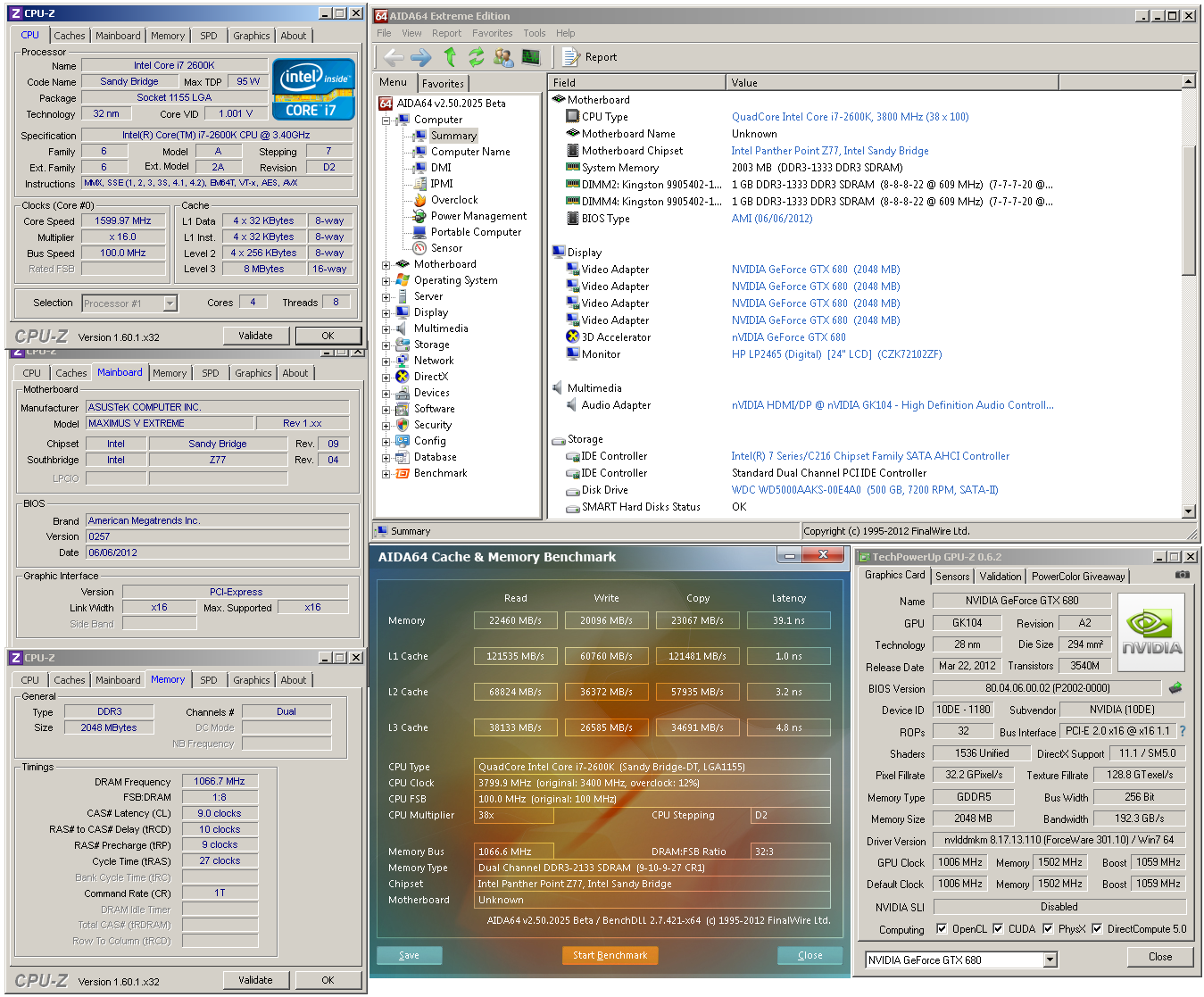This screenshot has height=997, width=1204.
Task: Click the Operating System Windows flag icon
Action: pos(403,280)
